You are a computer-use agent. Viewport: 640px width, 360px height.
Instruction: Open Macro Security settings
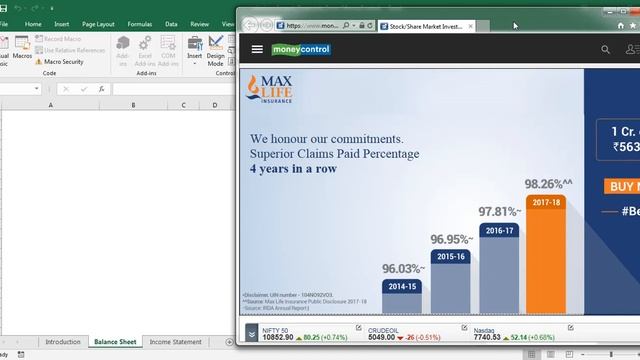pos(60,62)
